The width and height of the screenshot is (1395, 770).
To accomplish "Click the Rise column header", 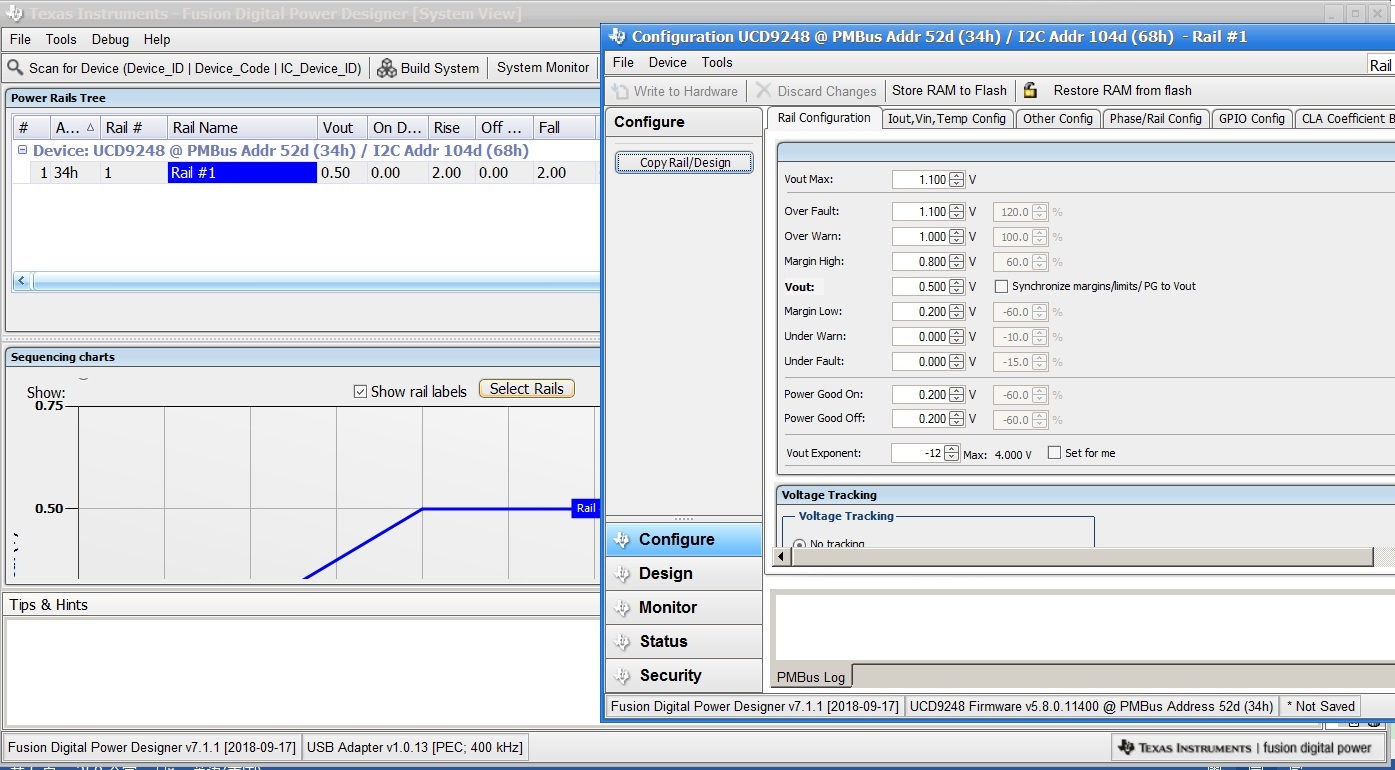I will tap(450, 127).
